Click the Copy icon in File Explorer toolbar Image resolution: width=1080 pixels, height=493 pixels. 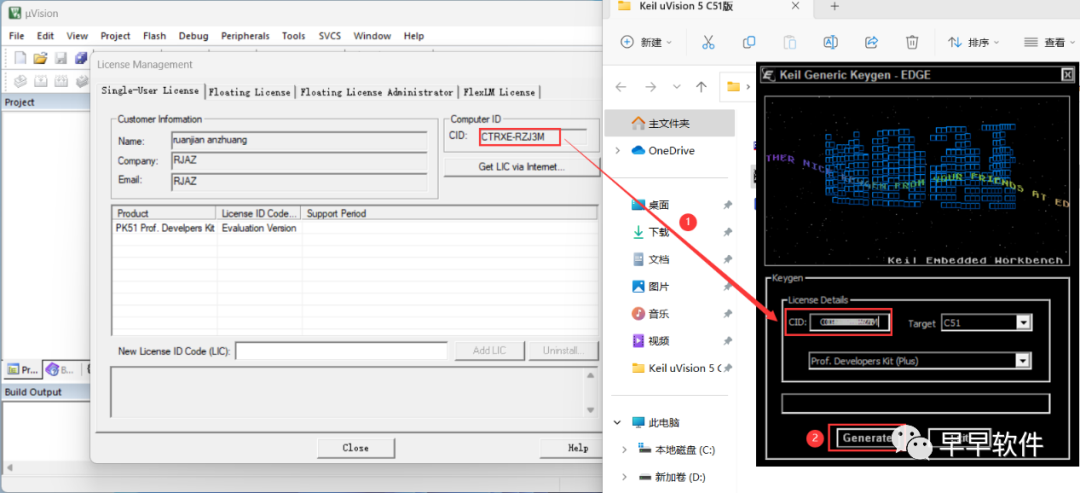tap(749, 43)
